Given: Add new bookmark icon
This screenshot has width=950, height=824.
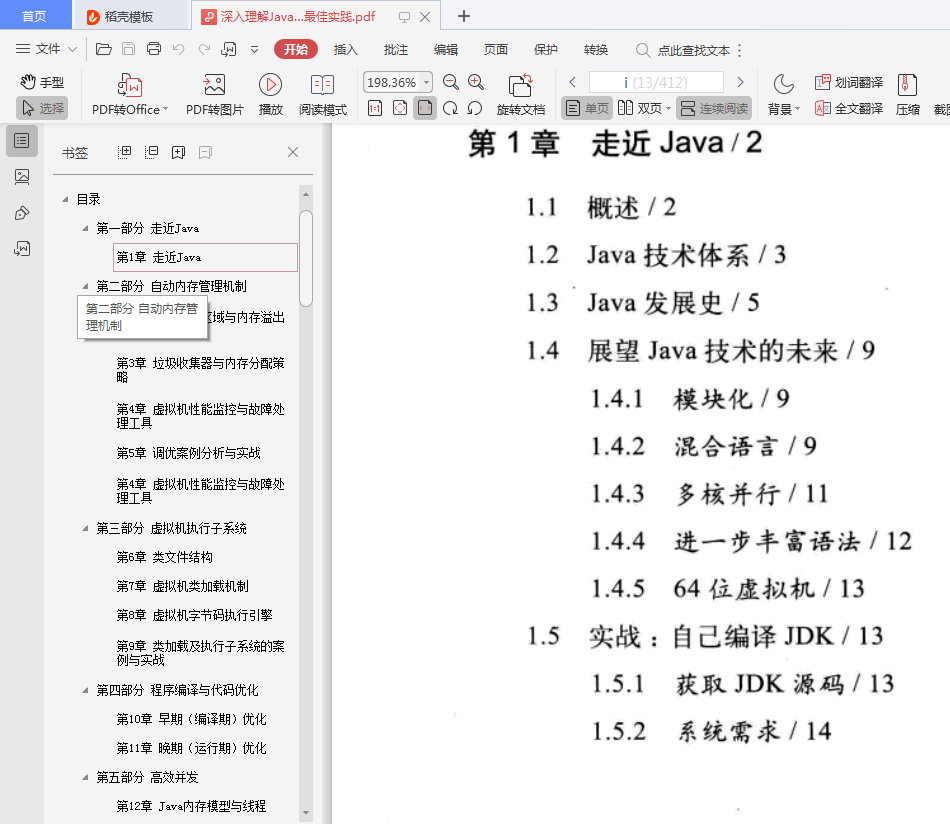Looking at the screenshot, I should (x=178, y=152).
